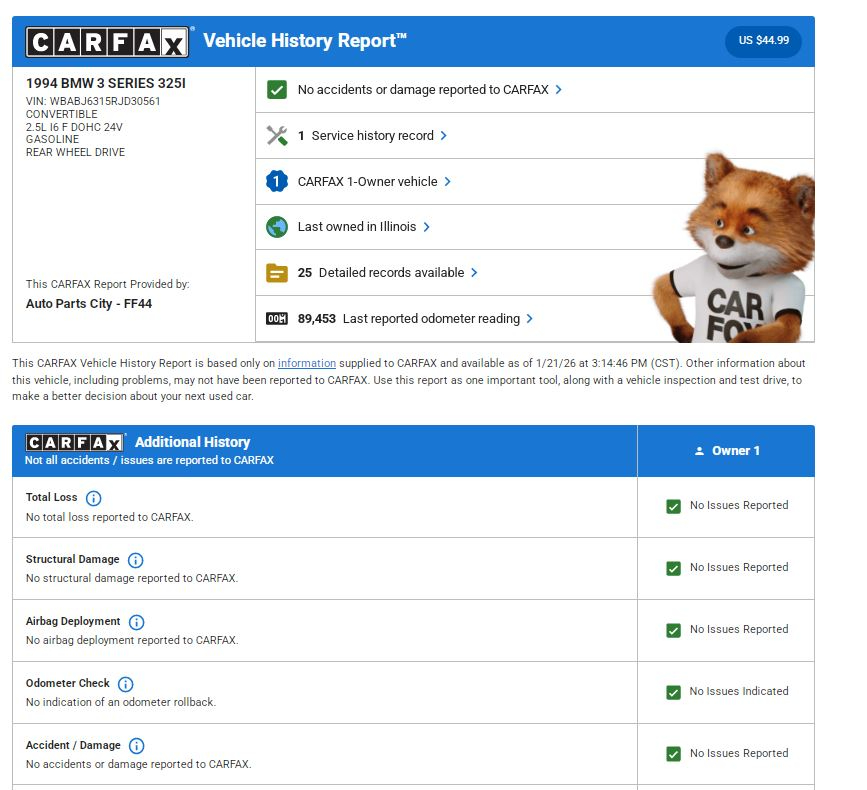
Task: Click the odometer reading icon
Action: point(277,319)
